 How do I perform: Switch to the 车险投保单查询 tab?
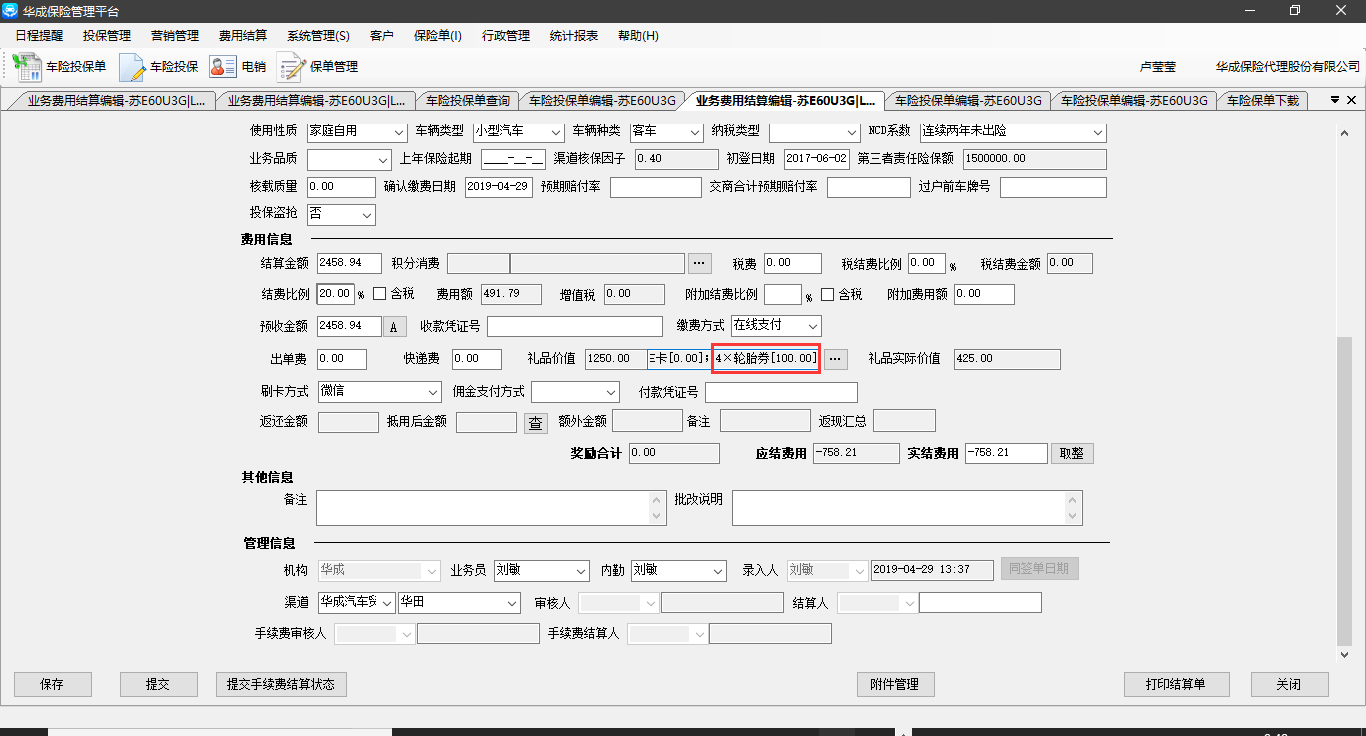click(467, 100)
